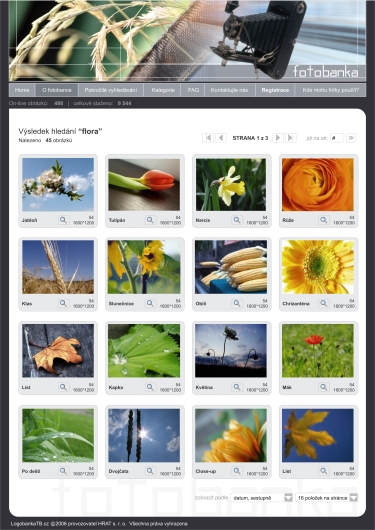Open the maple leaf on wood thumbnail
The height and width of the screenshot is (530, 375).
click(58, 351)
